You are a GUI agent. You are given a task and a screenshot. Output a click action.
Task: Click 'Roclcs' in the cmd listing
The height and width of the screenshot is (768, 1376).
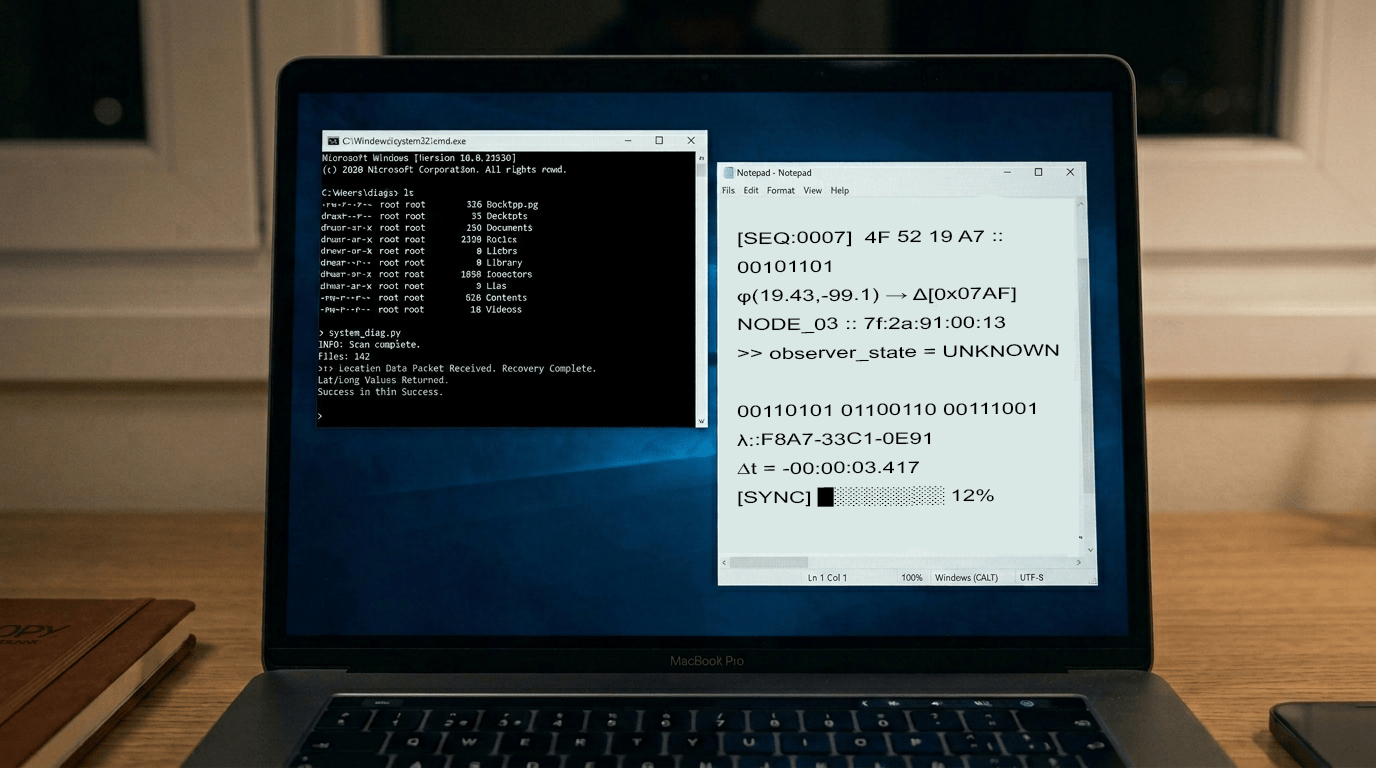(502, 240)
